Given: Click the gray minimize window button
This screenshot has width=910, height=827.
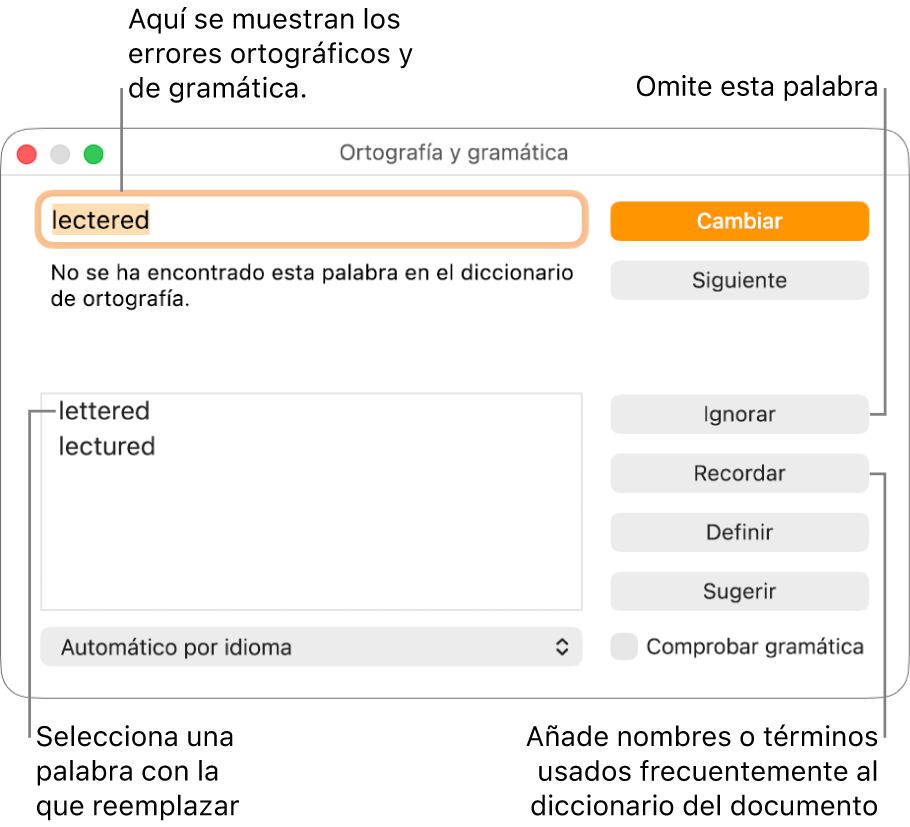Looking at the screenshot, I should (60, 154).
